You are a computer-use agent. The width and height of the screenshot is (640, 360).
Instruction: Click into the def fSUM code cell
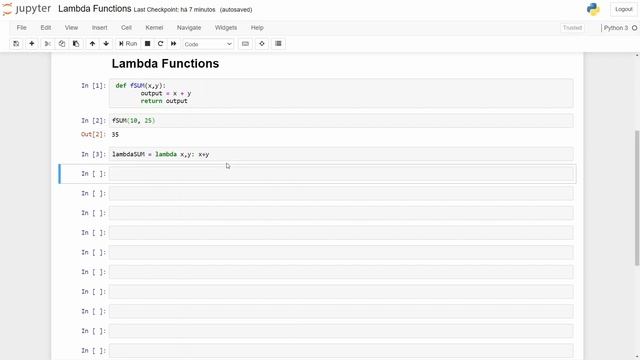pos(341,93)
